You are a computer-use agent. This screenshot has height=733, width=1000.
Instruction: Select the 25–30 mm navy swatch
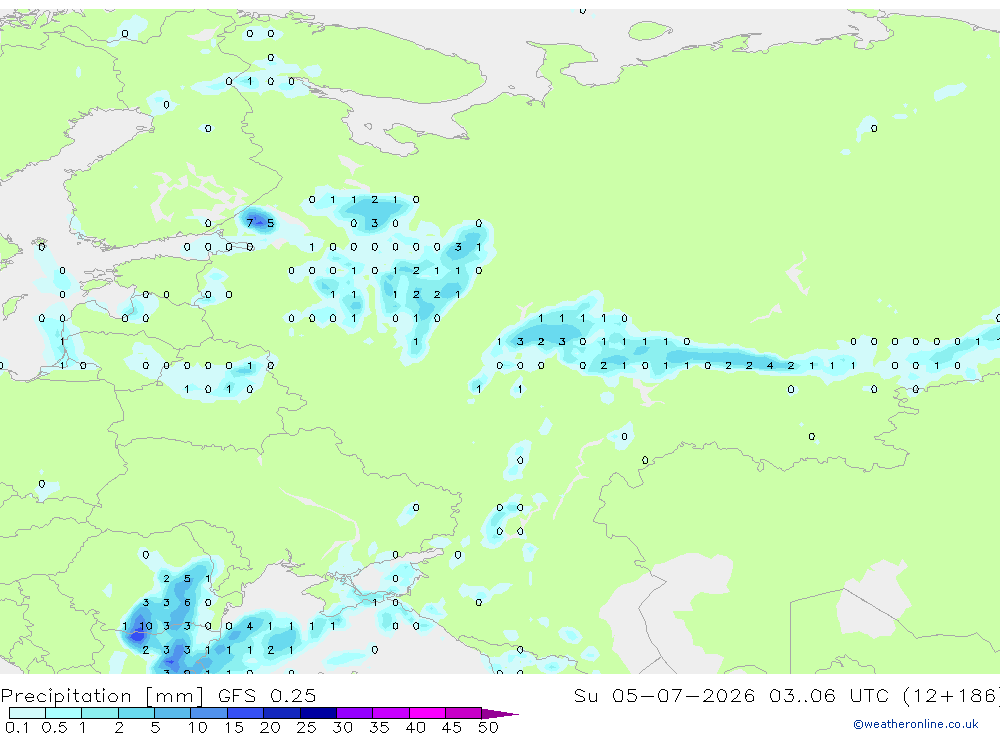click(318, 713)
